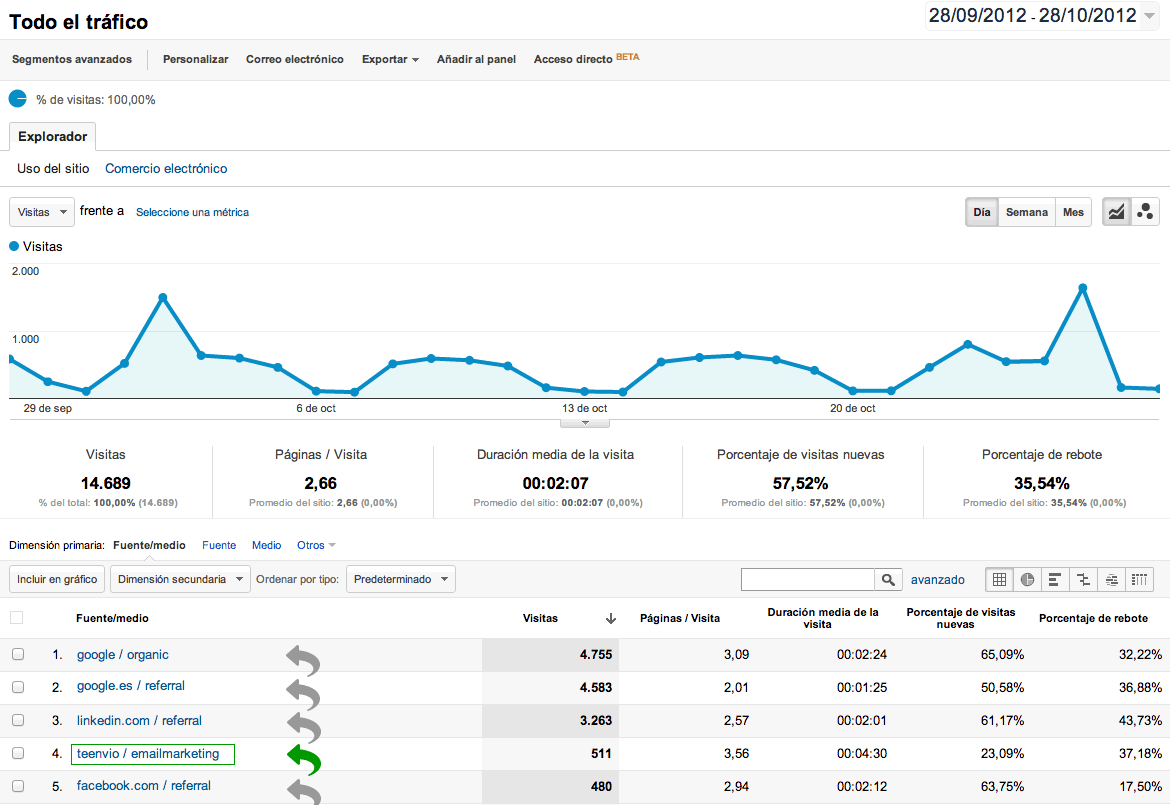Switch to the motion chart bubbles icon

[1145, 212]
